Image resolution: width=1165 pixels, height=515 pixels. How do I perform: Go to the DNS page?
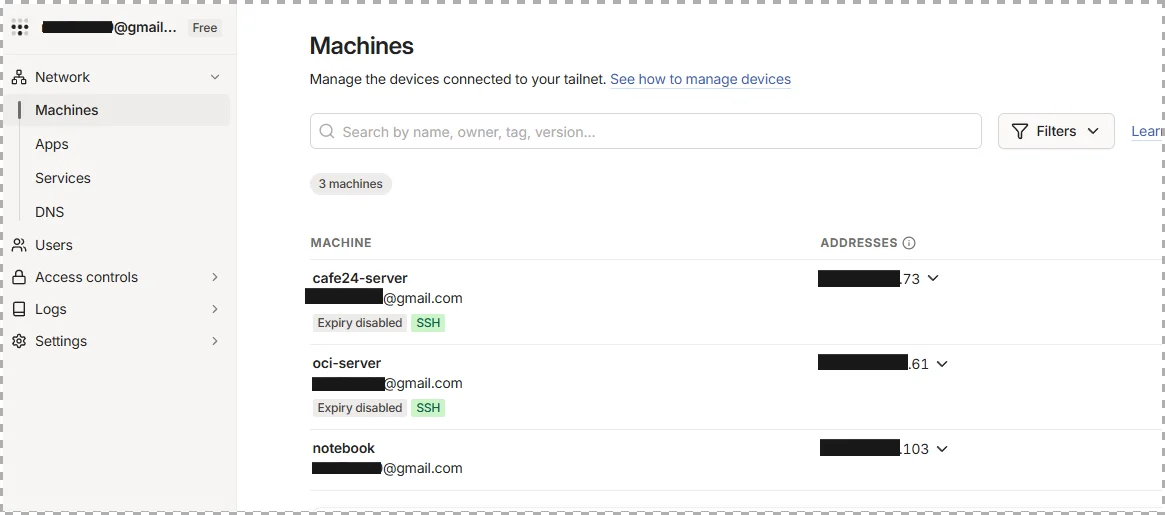(50, 213)
